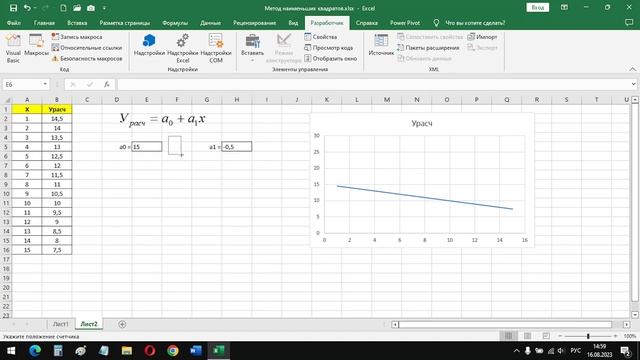The image size is (640, 360).
Task: Select cell B1 header Урасч
Action: (57, 109)
